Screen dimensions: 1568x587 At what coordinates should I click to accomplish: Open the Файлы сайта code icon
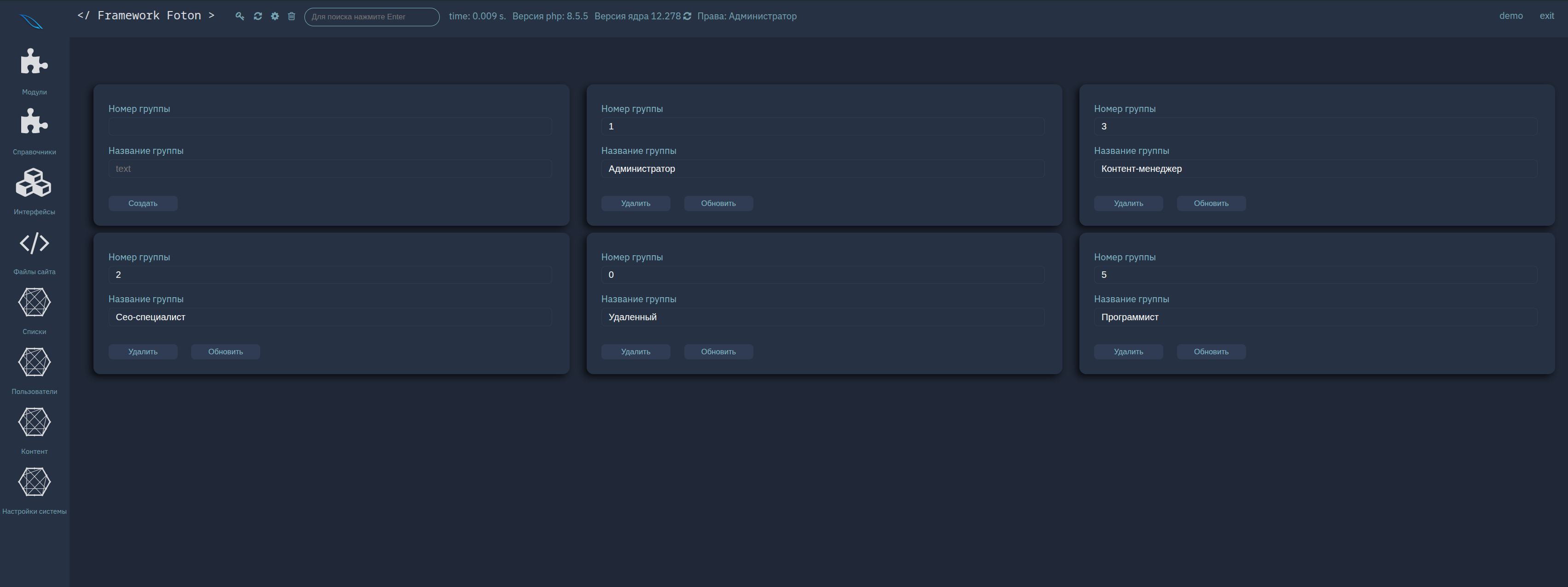[34, 243]
